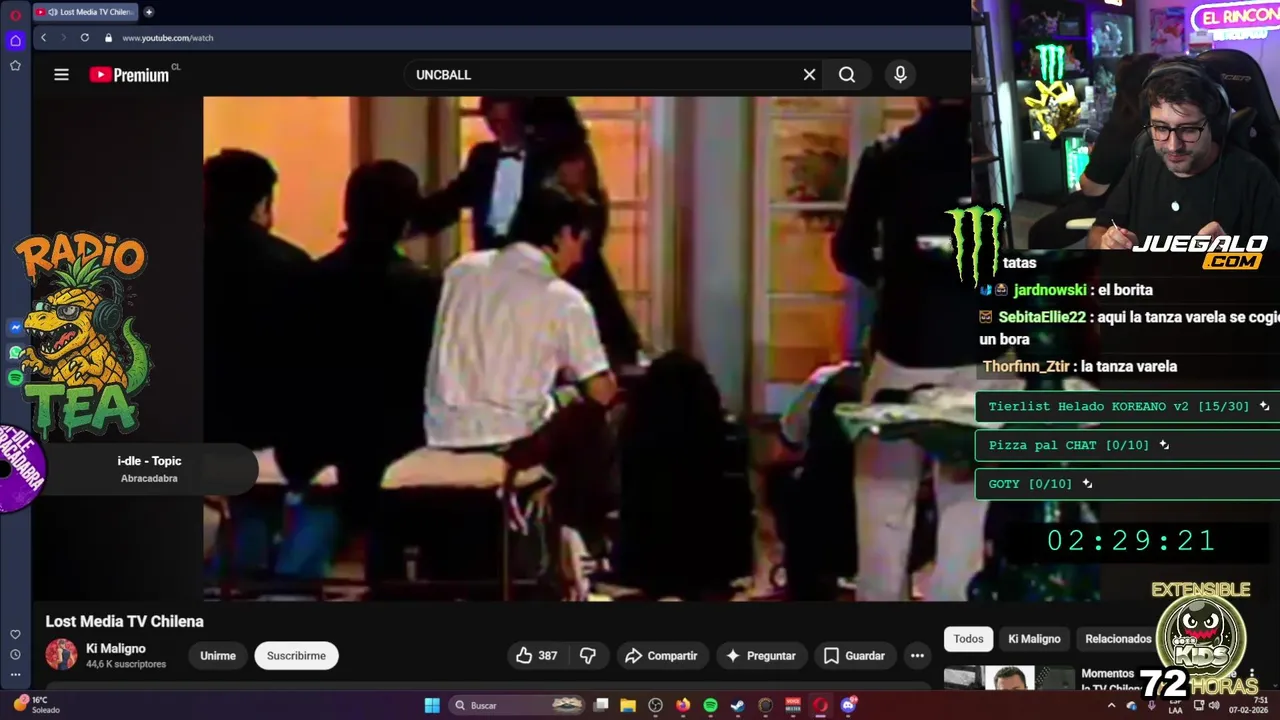
Task: Go back with browser back arrow
Action: [x=43, y=38]
